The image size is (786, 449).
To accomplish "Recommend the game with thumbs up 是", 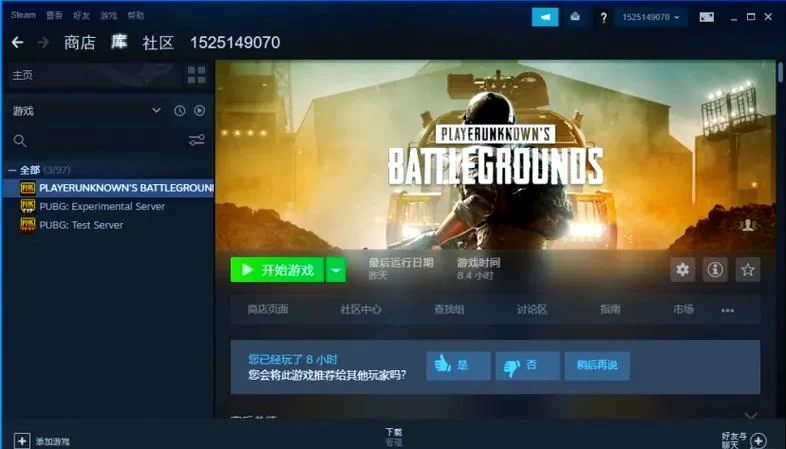I will click(458, 365).
